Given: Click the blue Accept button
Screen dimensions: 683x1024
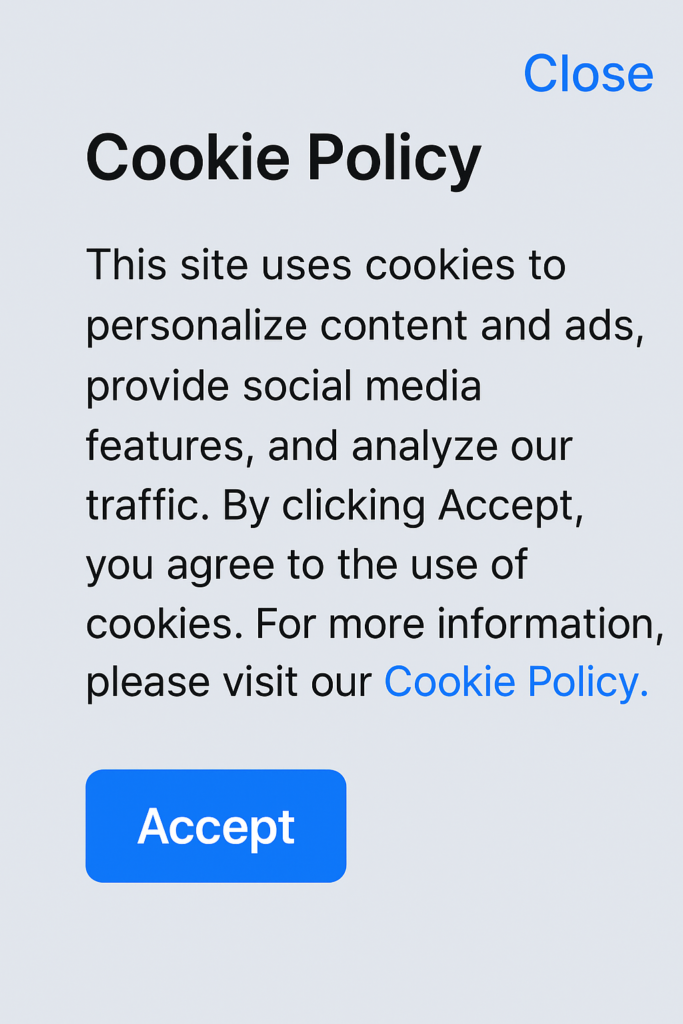Looking at the screenshot, I should [216, 826].
